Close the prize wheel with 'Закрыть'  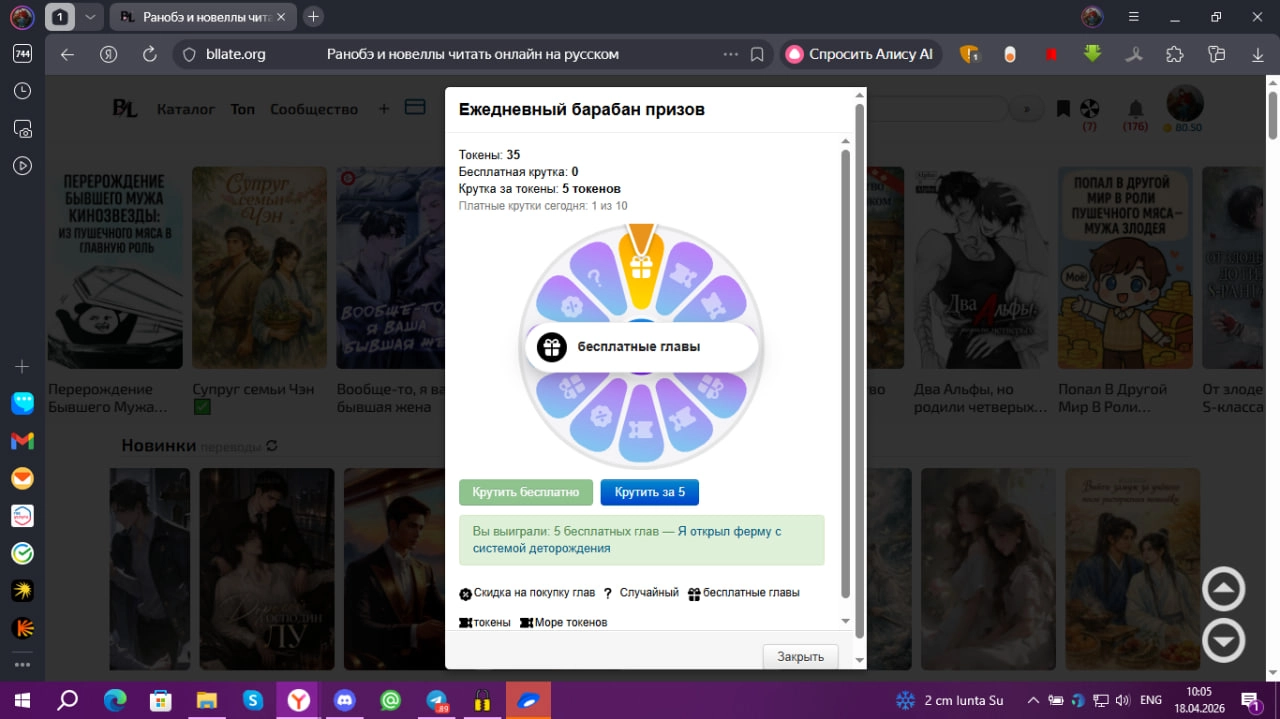(800, 656)
